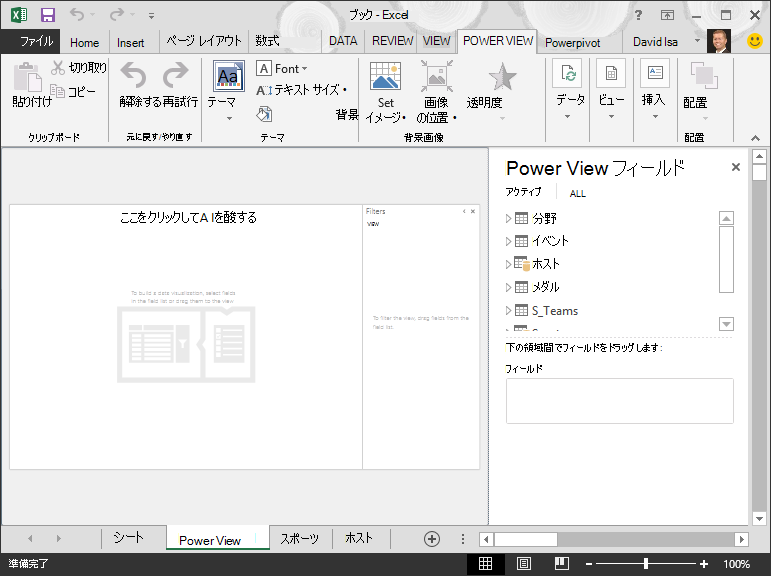Expand the データ dropdown arrow
Image resolution: width=771 pixels, height=576 pixels.
(567, 117)
